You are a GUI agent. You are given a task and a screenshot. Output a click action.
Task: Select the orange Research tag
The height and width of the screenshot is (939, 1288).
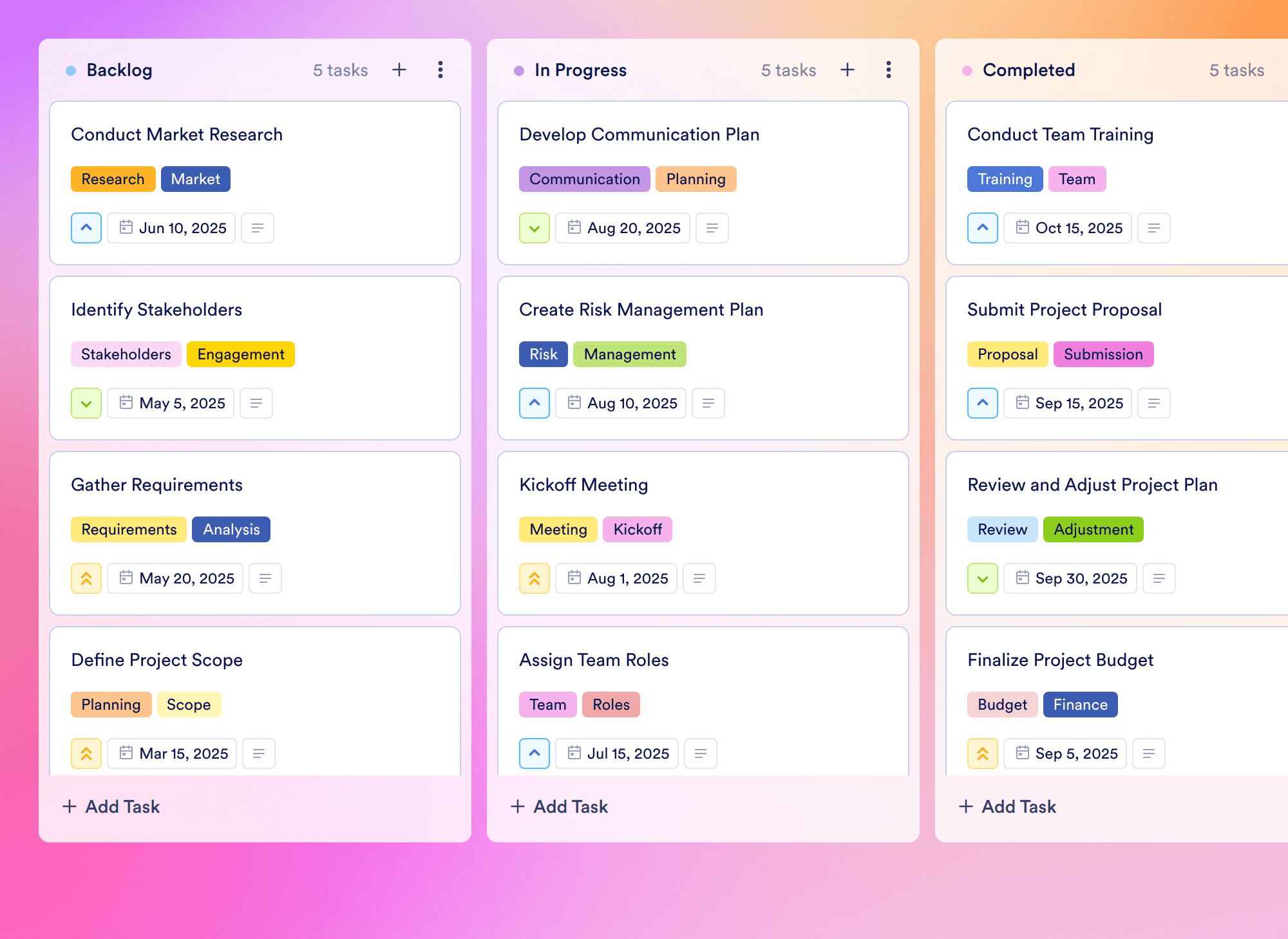pos(113,179)
